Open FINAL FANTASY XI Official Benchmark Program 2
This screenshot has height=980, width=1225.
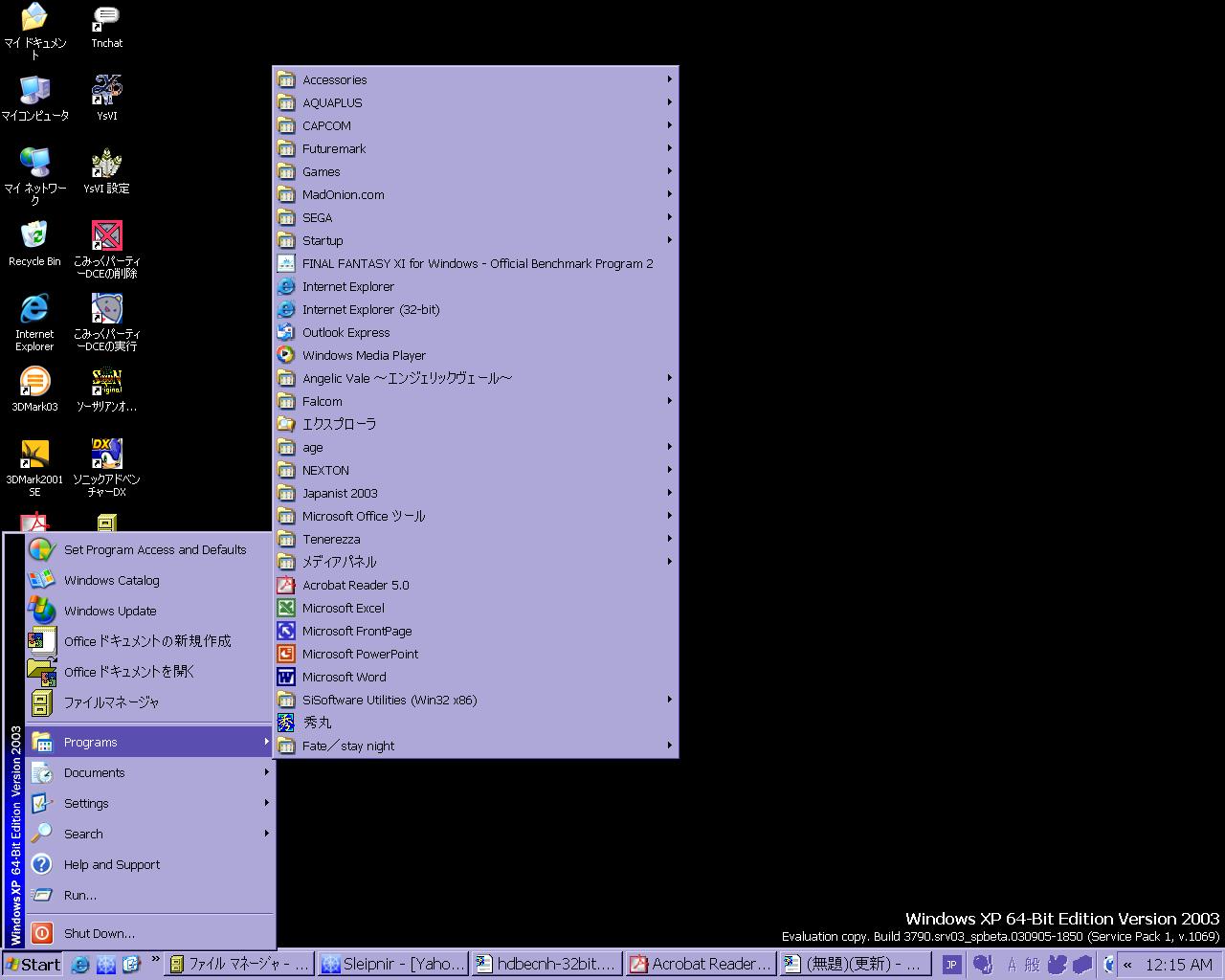tap(476, 263)
